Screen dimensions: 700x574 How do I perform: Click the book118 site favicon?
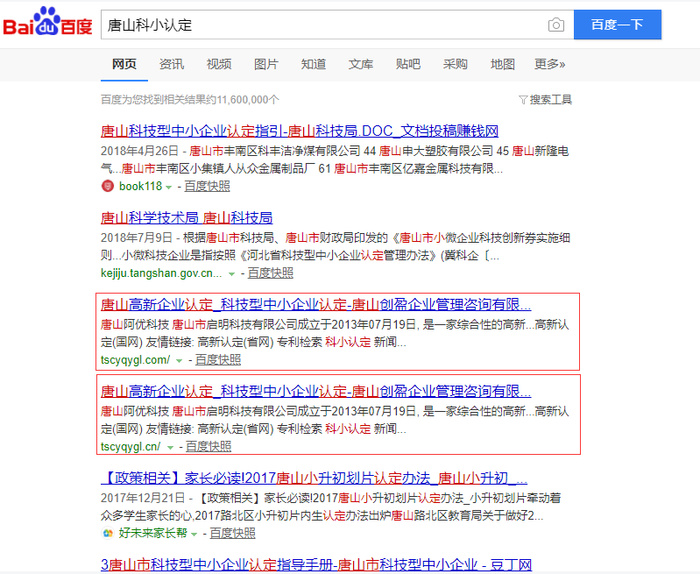[107, 186]
